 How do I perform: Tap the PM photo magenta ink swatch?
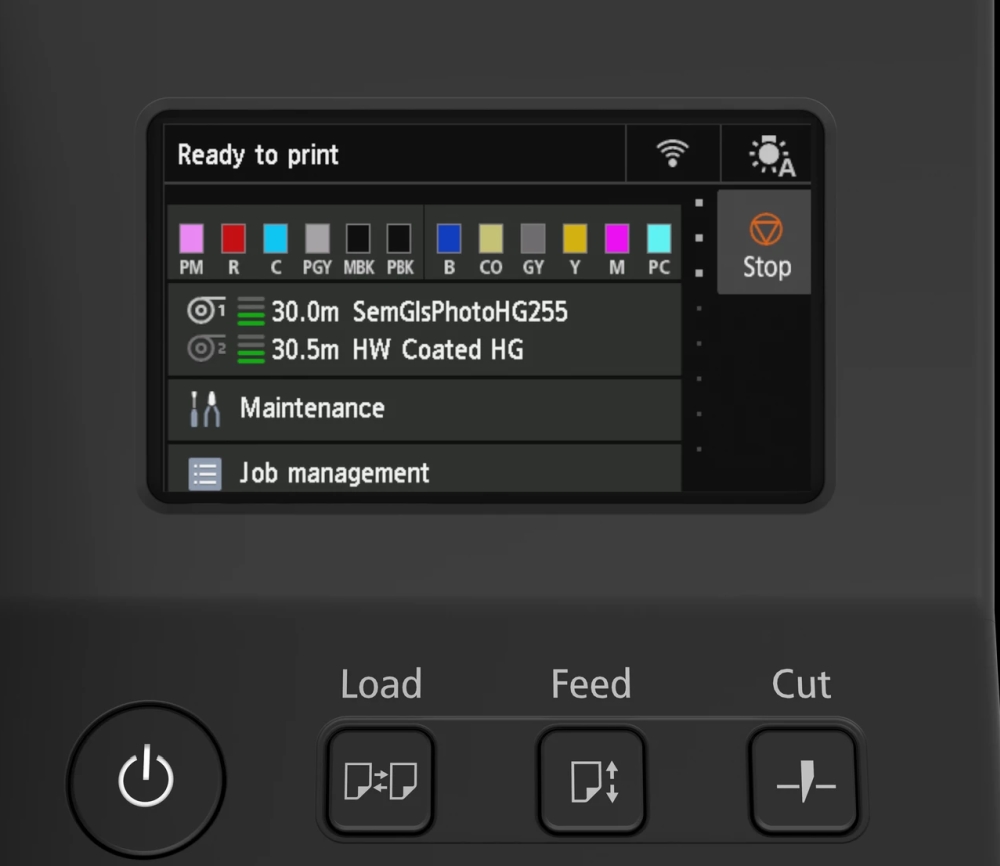tap(191, 239)
